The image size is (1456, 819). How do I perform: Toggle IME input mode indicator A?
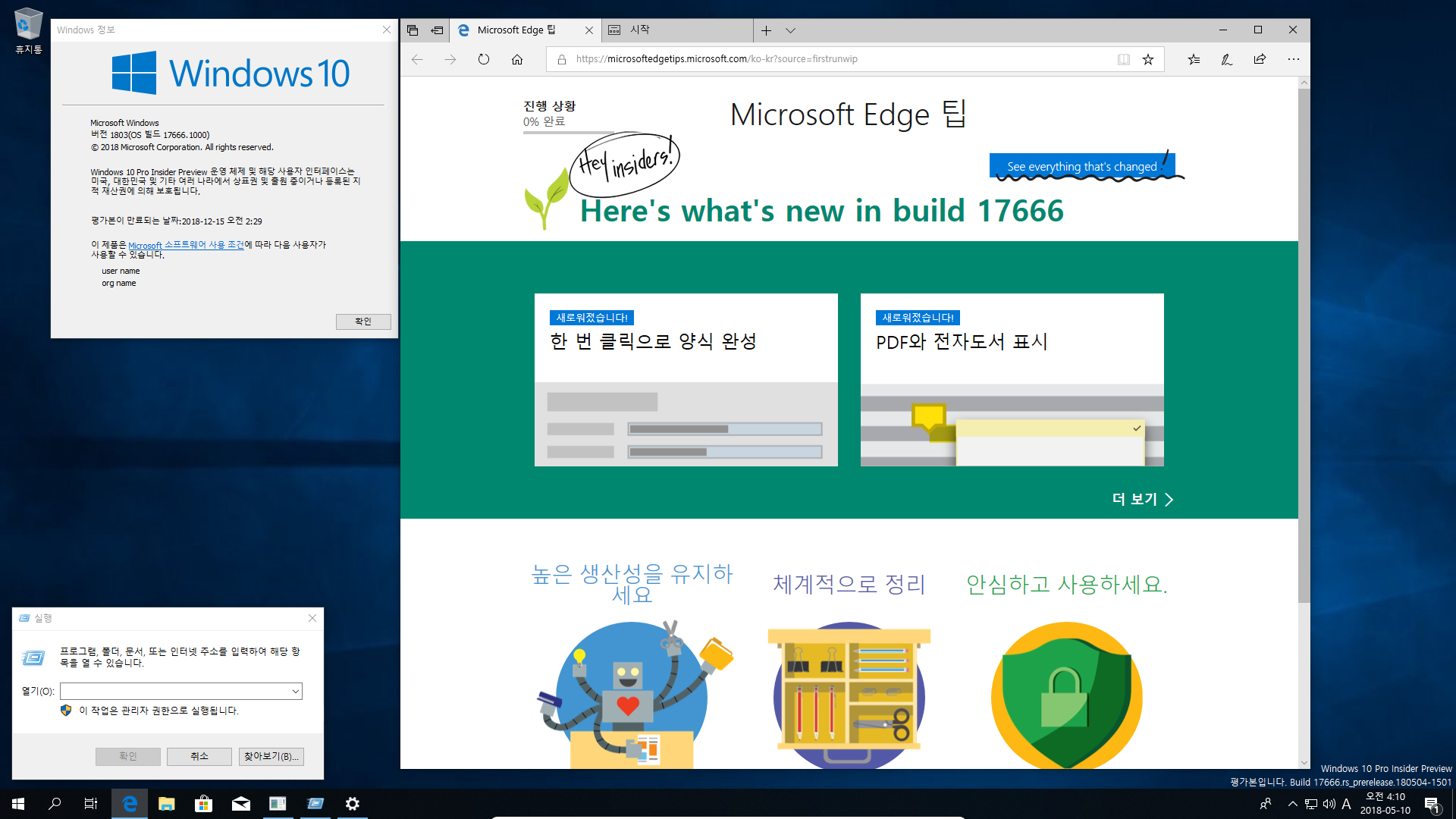click(x=1347, y=804)
